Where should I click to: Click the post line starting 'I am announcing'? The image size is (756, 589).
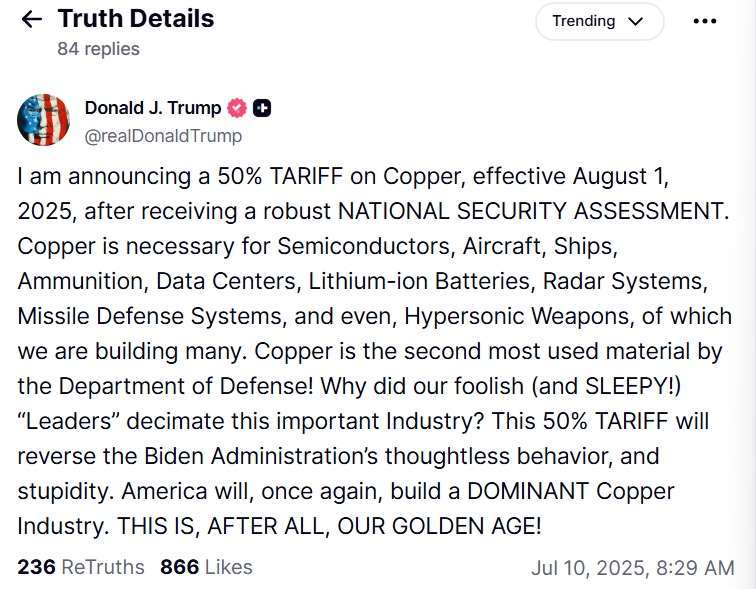343,176
